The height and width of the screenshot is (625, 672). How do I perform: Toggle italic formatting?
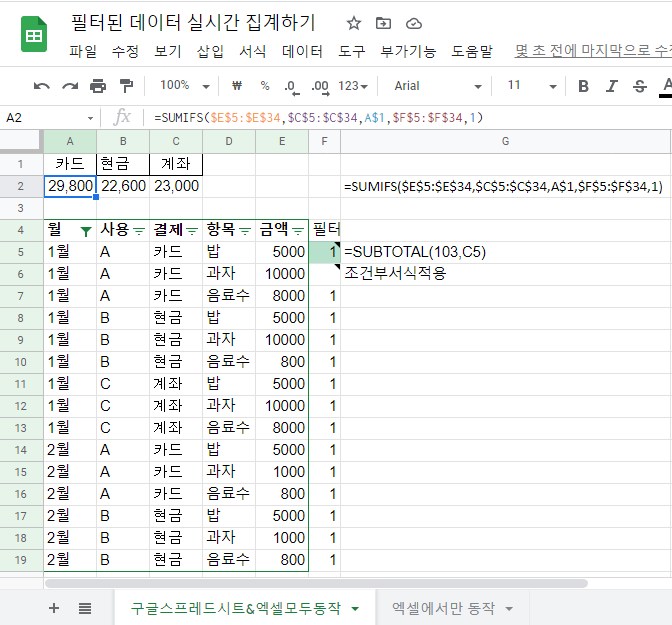click(612, 86)
